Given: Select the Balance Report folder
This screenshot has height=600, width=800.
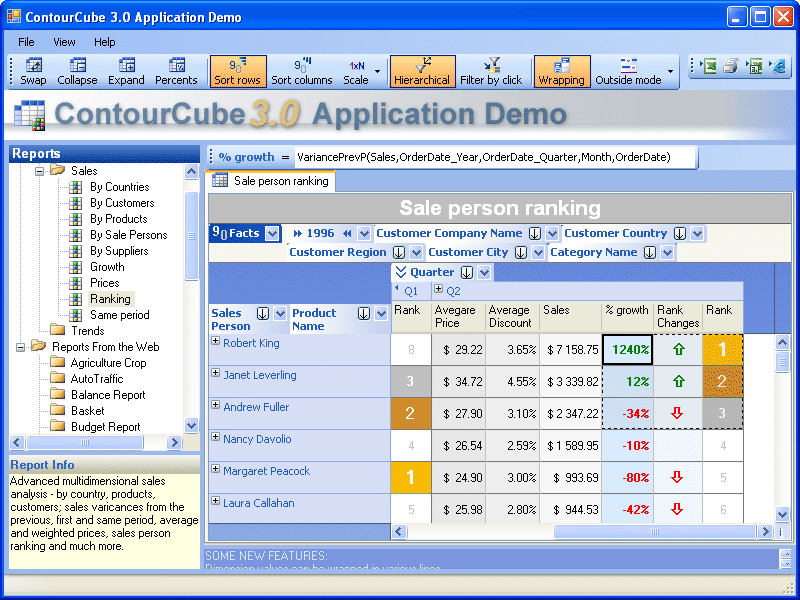Looking at the screenshot, I should tap(108, 395).
